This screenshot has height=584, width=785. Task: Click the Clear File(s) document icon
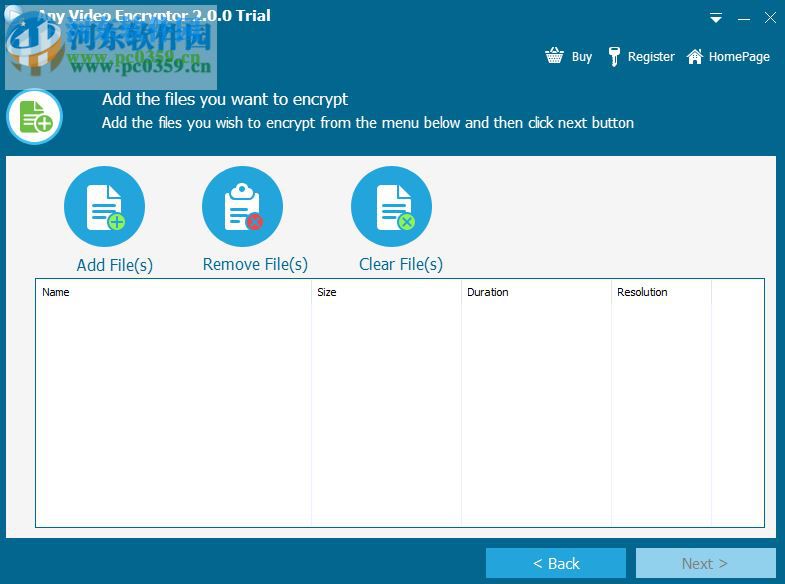click(391, 207)
